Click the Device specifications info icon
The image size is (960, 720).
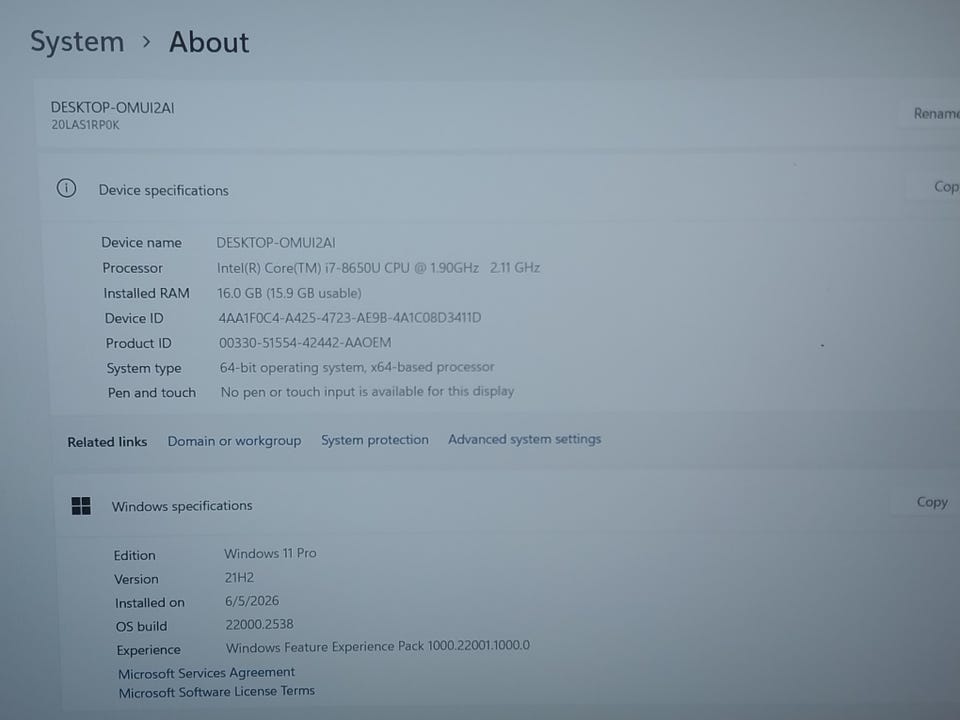point(66,188)
